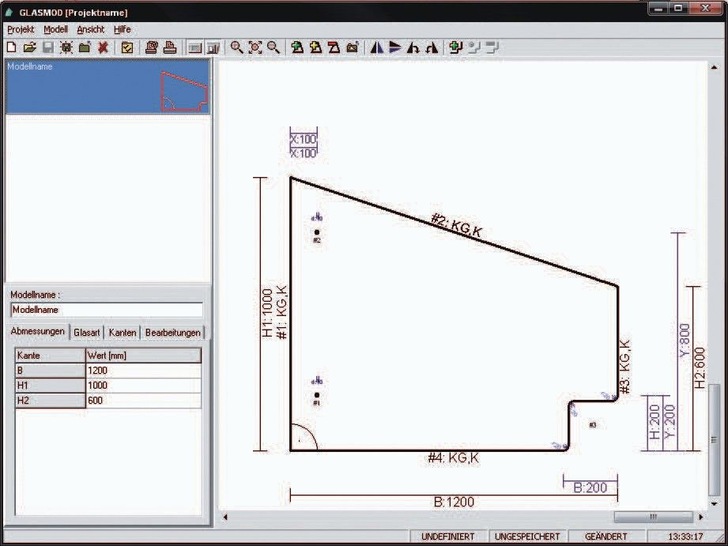
Task: Click the red X delete icon
Action: (x=103, y=47)
